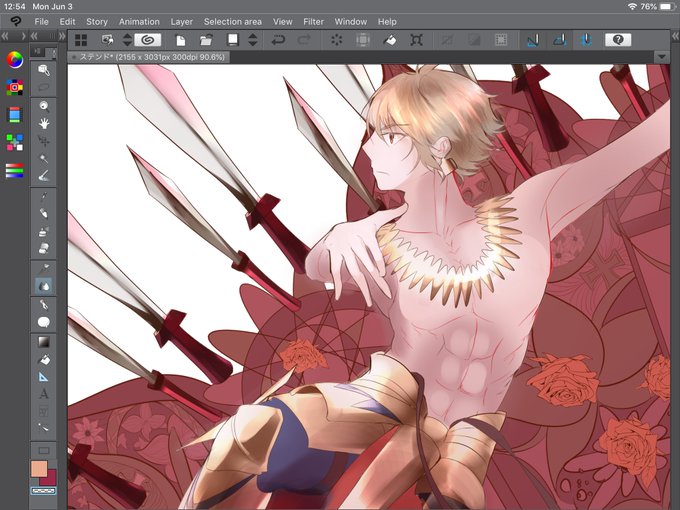Redo the action
The height and width of the screenshot is (510, 680).
(304, 40)
